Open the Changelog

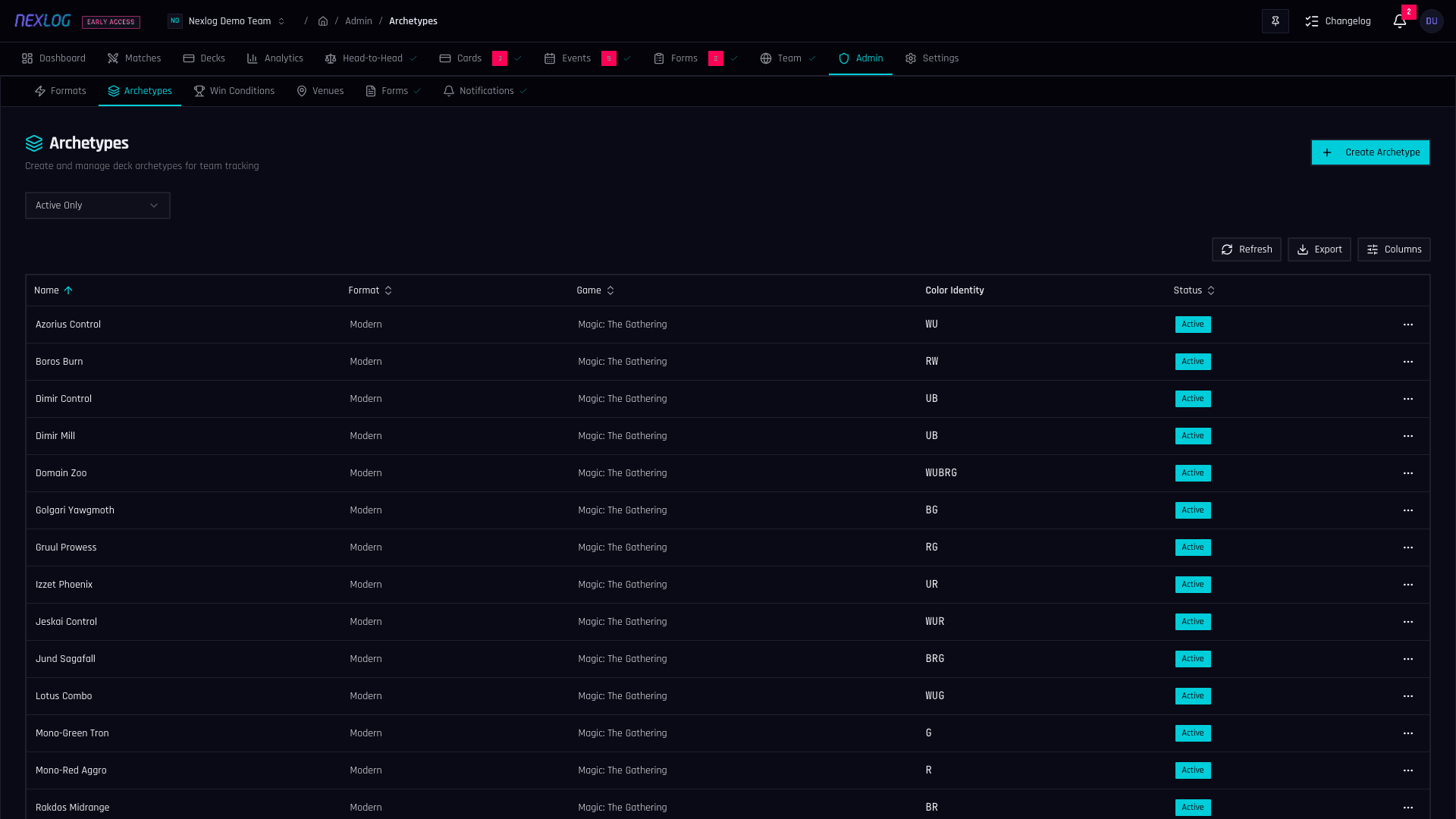(x=1338, y=21)
